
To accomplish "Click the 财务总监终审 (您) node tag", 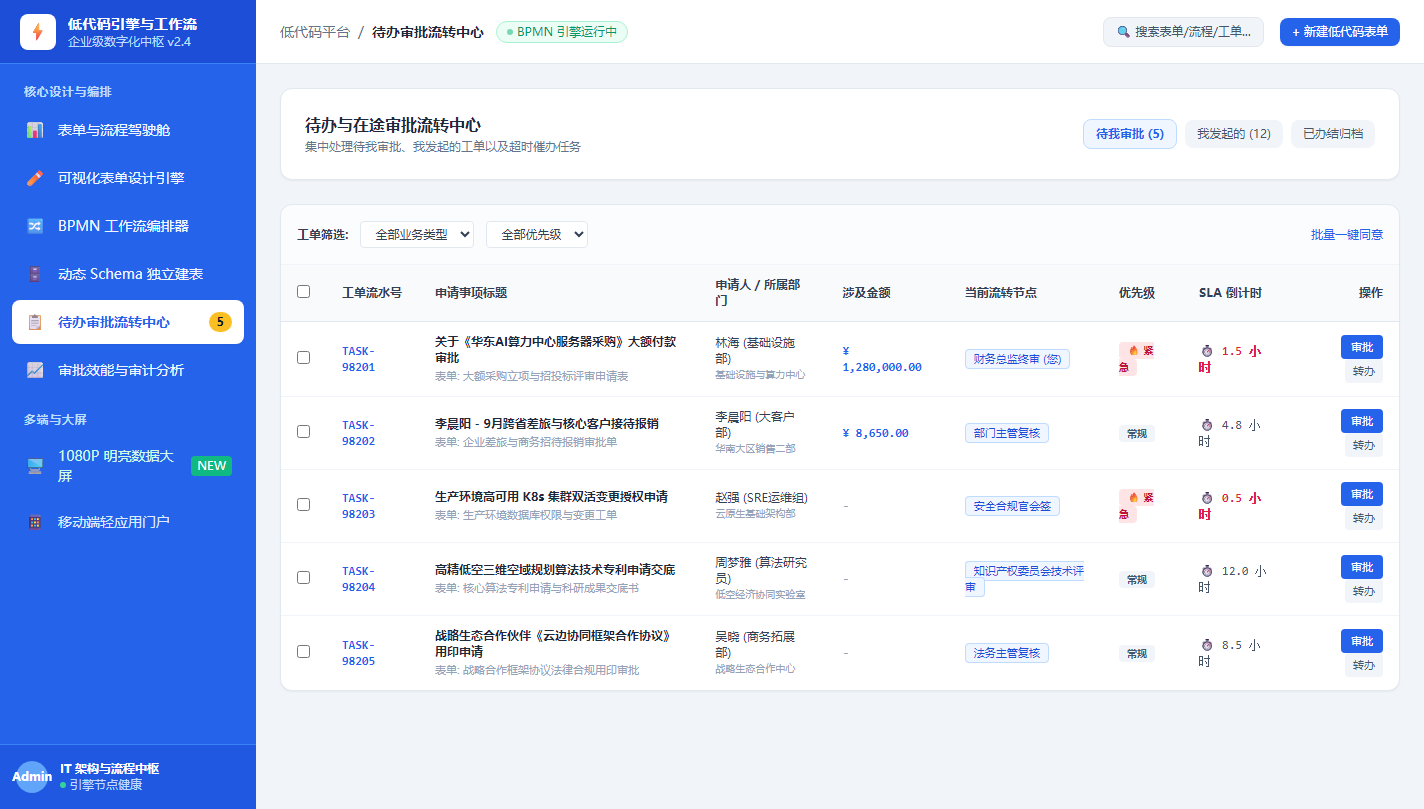I will coord(1017,359).
